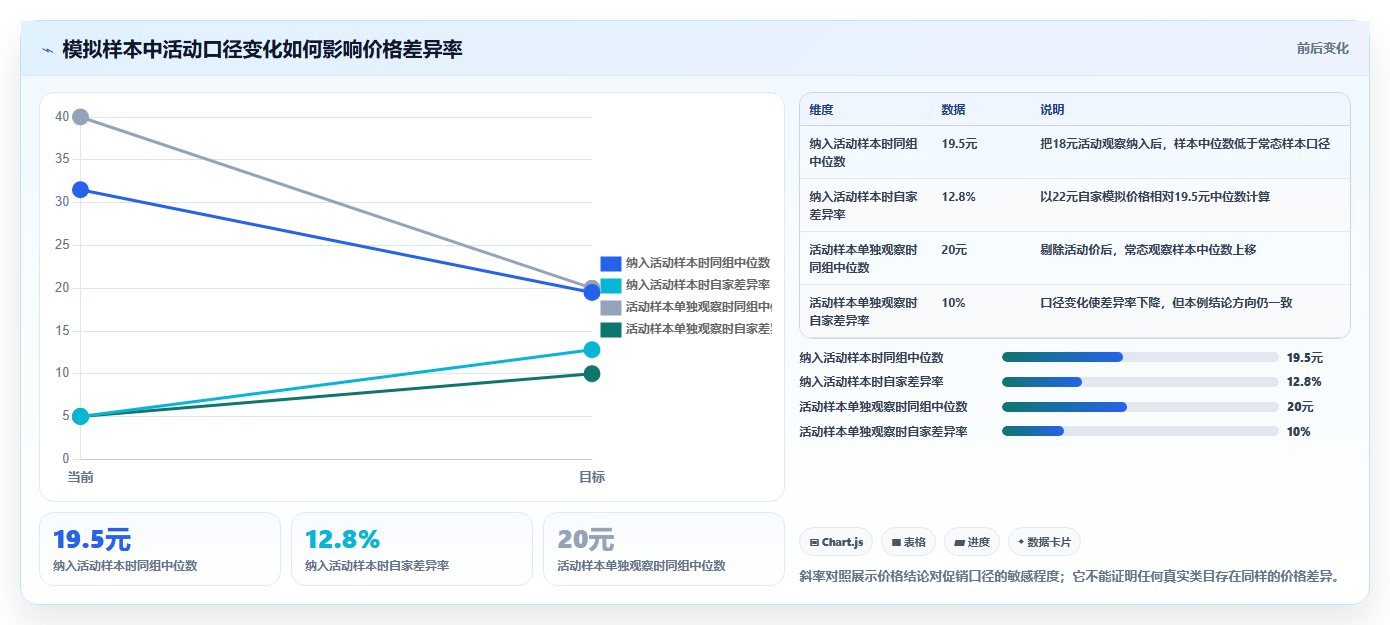Click the 12.8% value beside progress bar

coord(1304,382)
